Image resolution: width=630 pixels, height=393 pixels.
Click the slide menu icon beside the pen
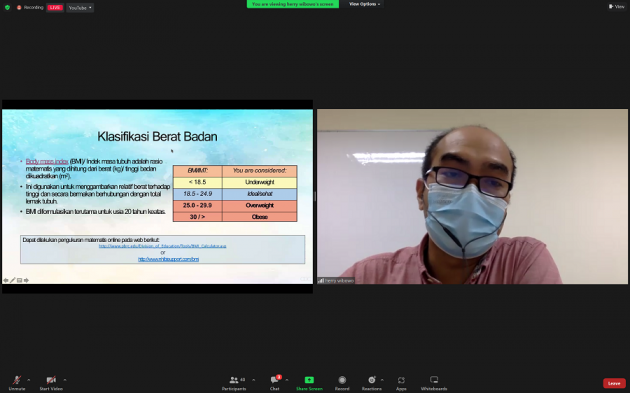[19, 280]
